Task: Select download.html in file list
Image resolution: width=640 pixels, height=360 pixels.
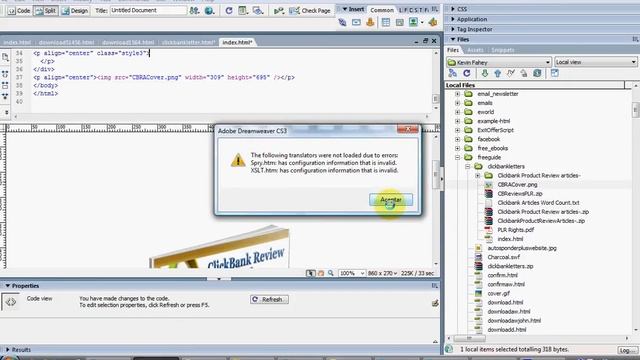Action: pos(505,302)
